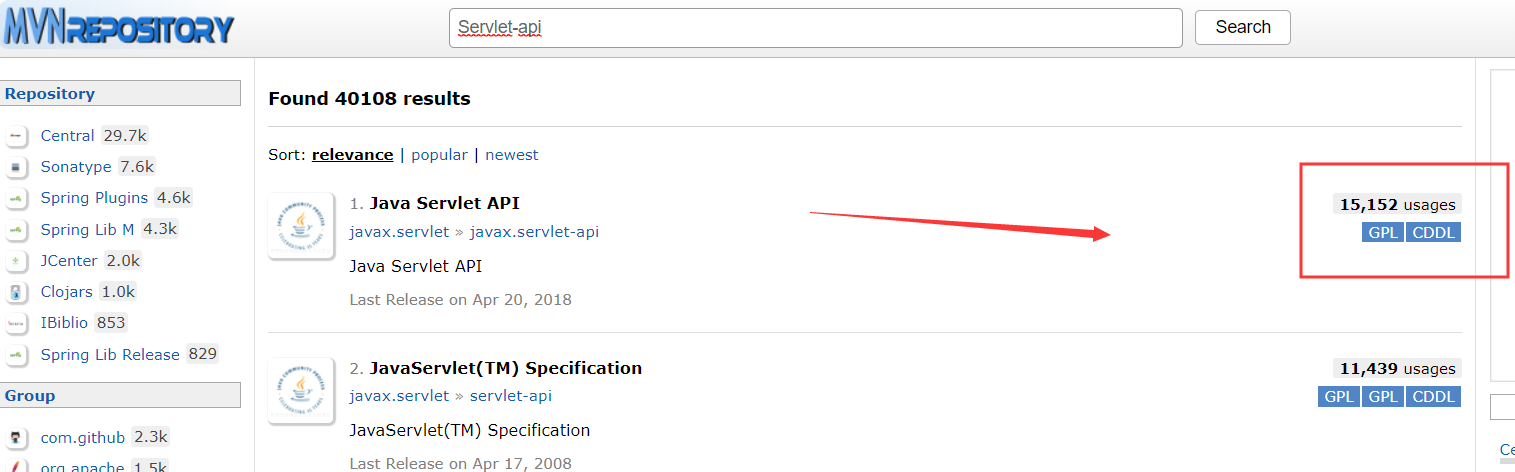Click the MVNRepository logo
The height and width of the screenshot is (472, 1515).
(x=118, y=27)
